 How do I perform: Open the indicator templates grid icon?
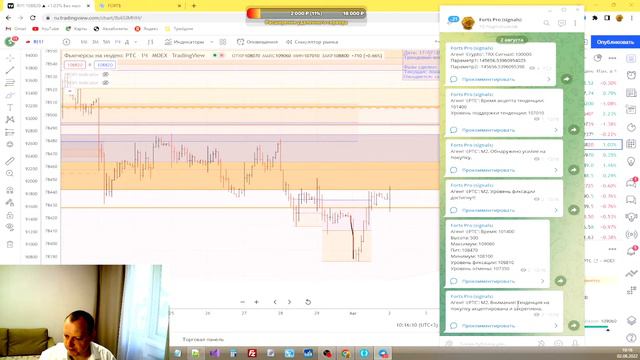pos(223,42)
